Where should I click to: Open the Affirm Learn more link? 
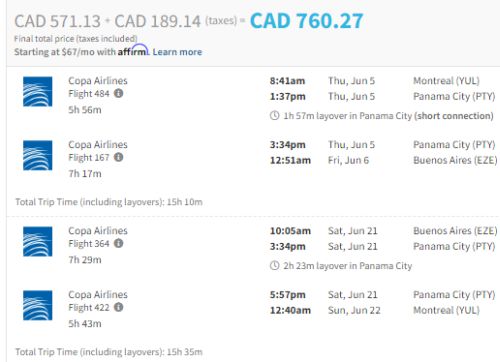pos(177,52)
